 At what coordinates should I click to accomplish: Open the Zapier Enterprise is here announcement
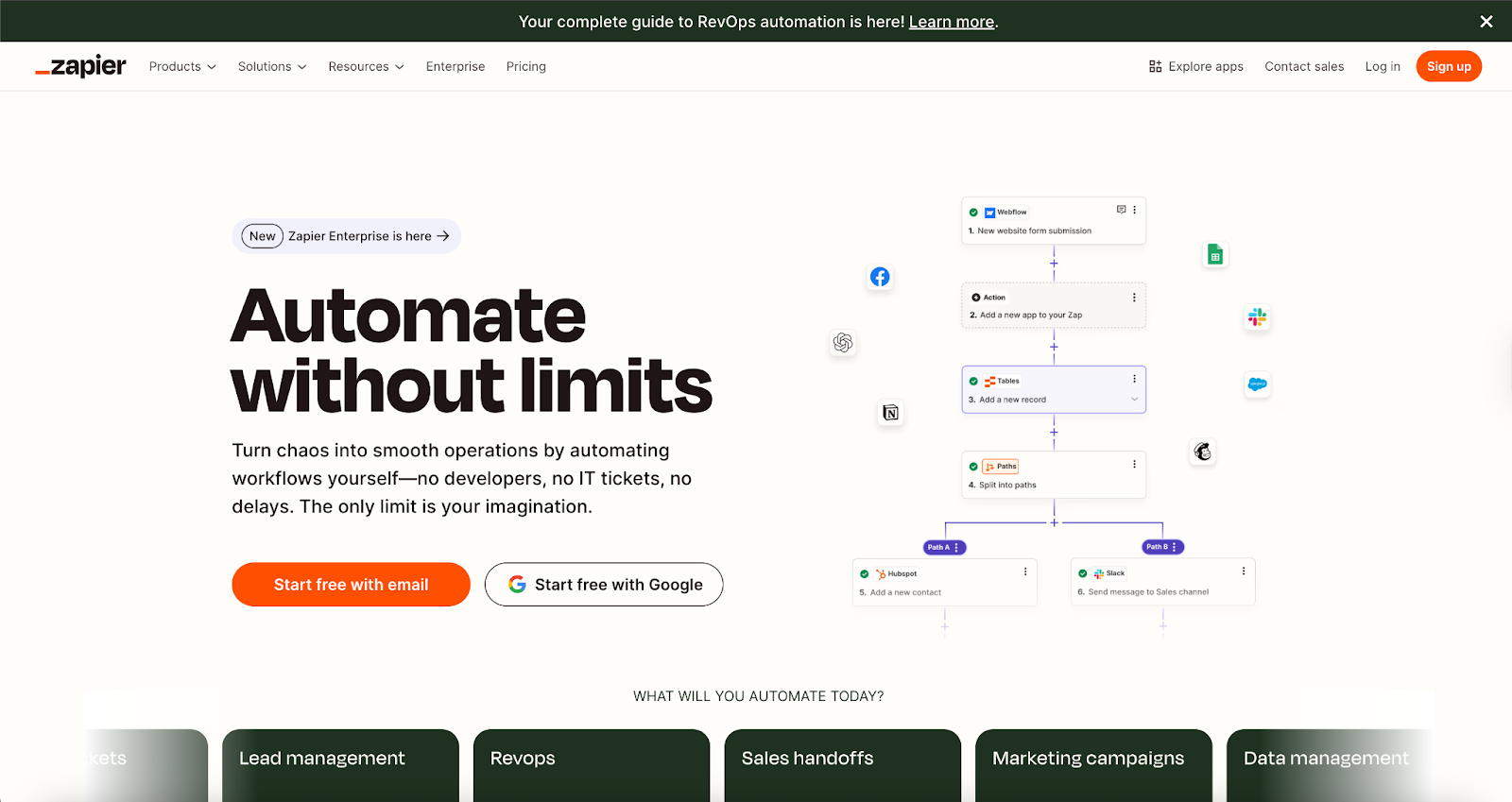347,236
